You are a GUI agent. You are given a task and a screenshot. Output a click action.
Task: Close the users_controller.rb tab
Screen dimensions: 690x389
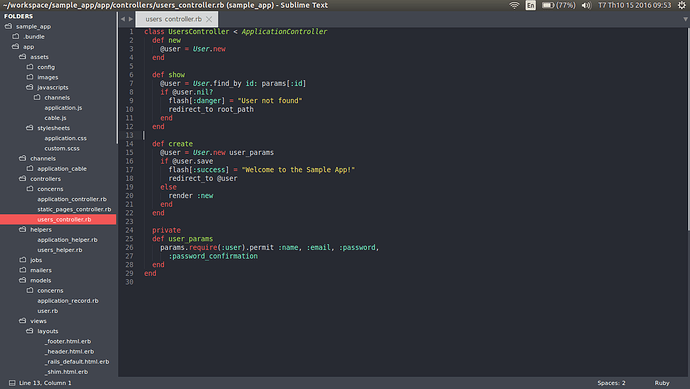click(209, 19)
